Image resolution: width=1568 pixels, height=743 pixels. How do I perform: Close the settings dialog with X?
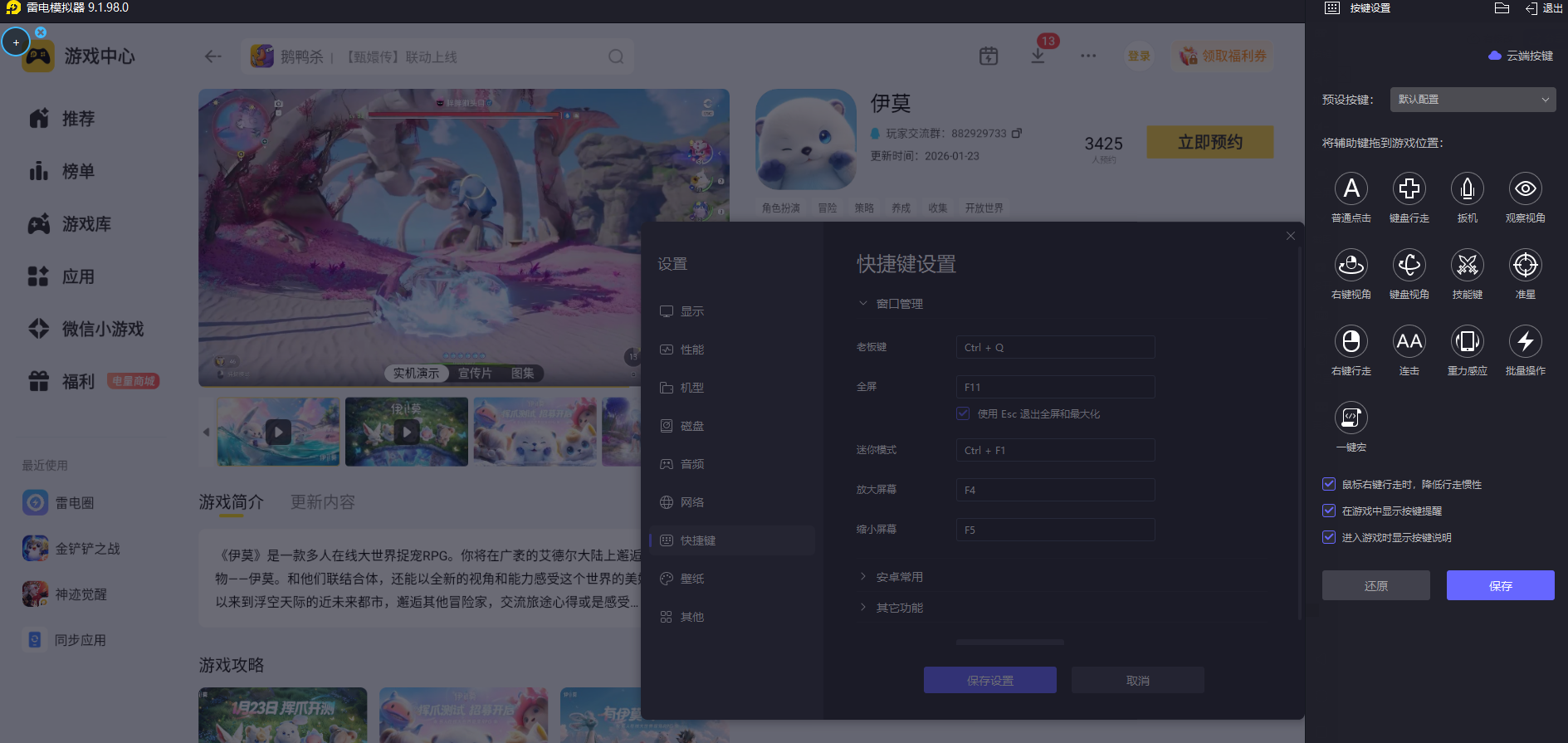tap(1291, 236)
